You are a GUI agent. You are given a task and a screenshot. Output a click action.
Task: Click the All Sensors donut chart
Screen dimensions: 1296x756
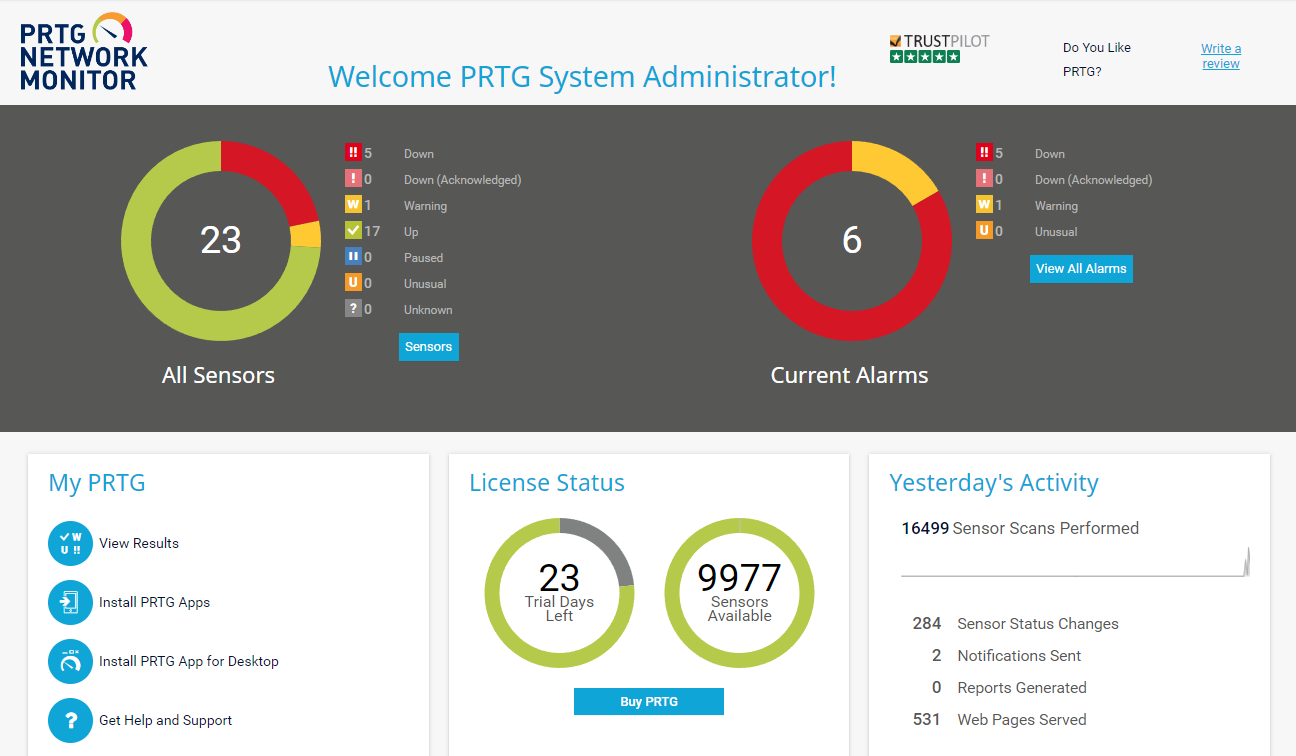click(221, 241)
